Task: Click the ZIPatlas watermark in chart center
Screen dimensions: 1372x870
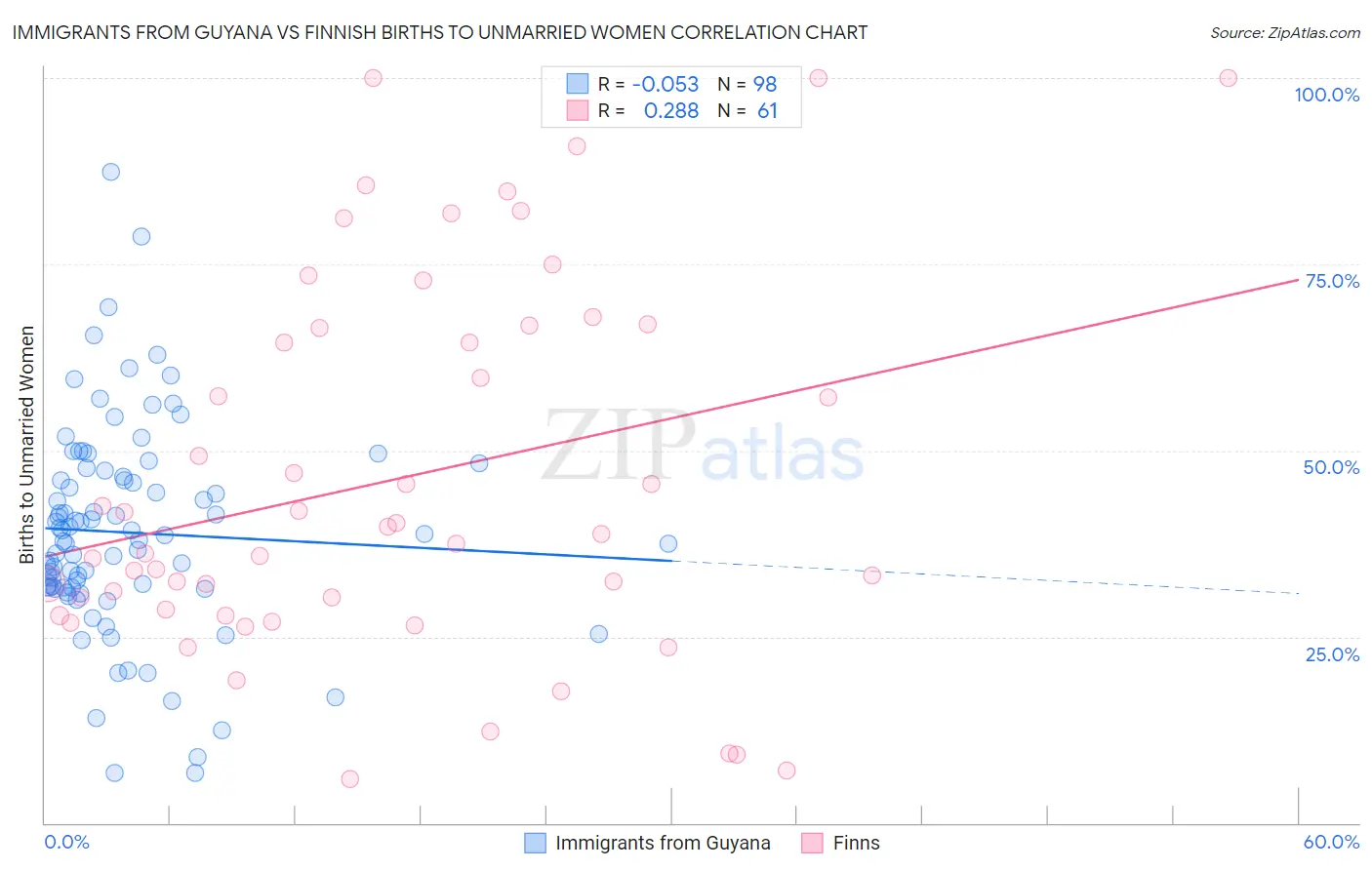Action: pyautogui.click(x=703, y=447)
